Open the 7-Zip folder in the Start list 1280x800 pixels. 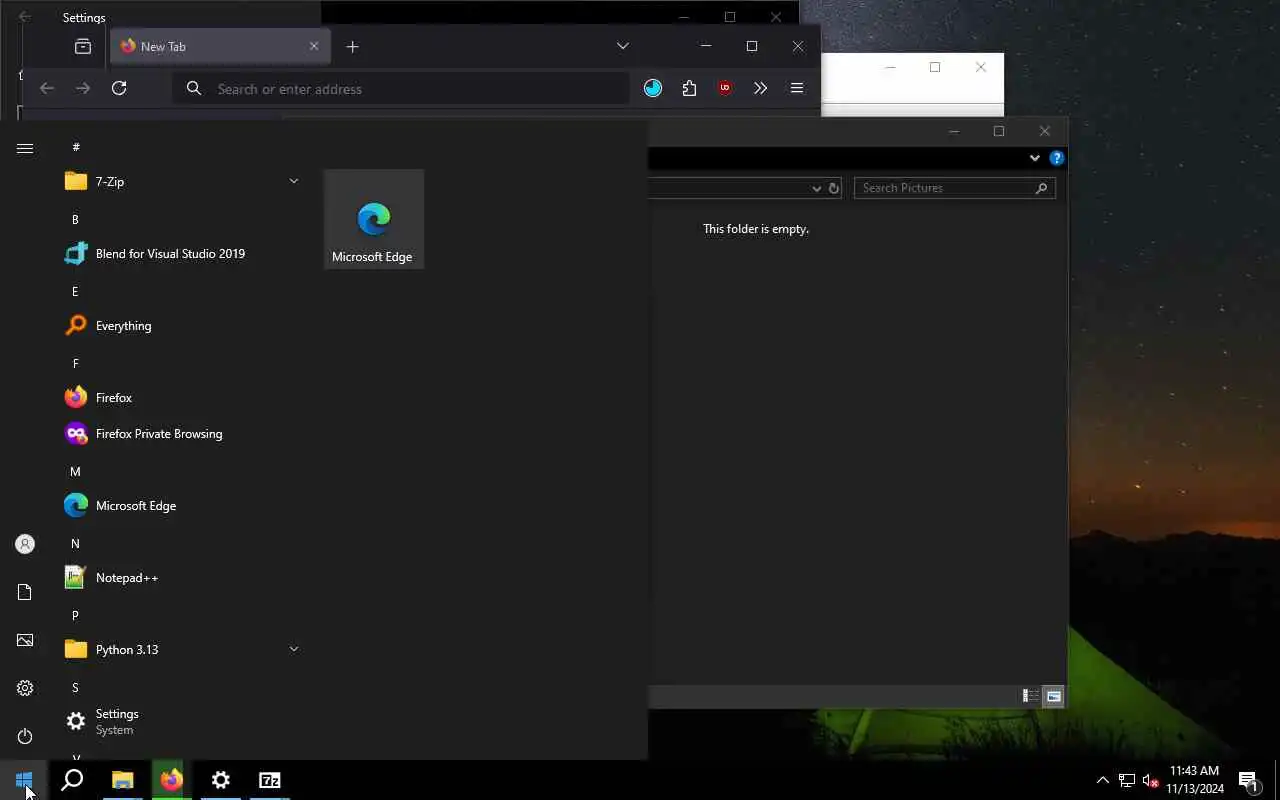click(182, 181)
